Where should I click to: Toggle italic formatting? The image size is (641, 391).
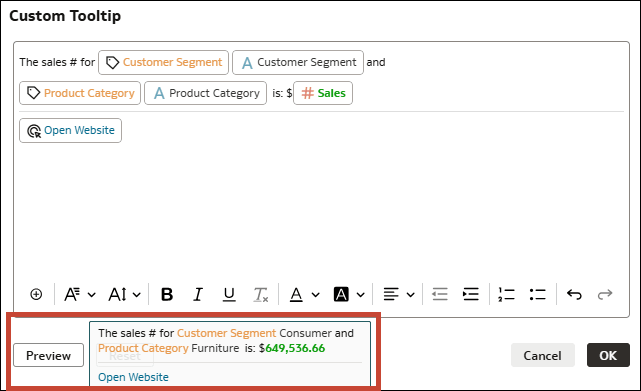tap(198, 294)
